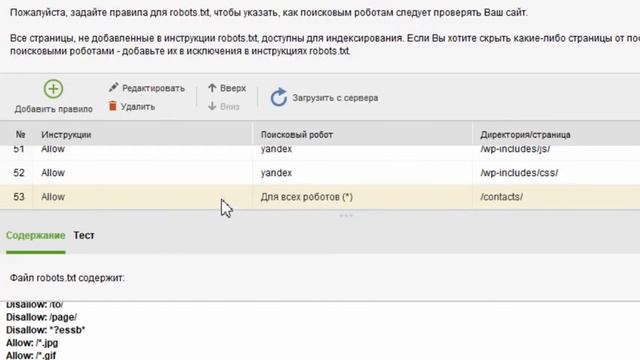The width and height of the screenshot is (640, 360).
Task: Click the three-dot panel splitter handle
Action: [346, 215]
